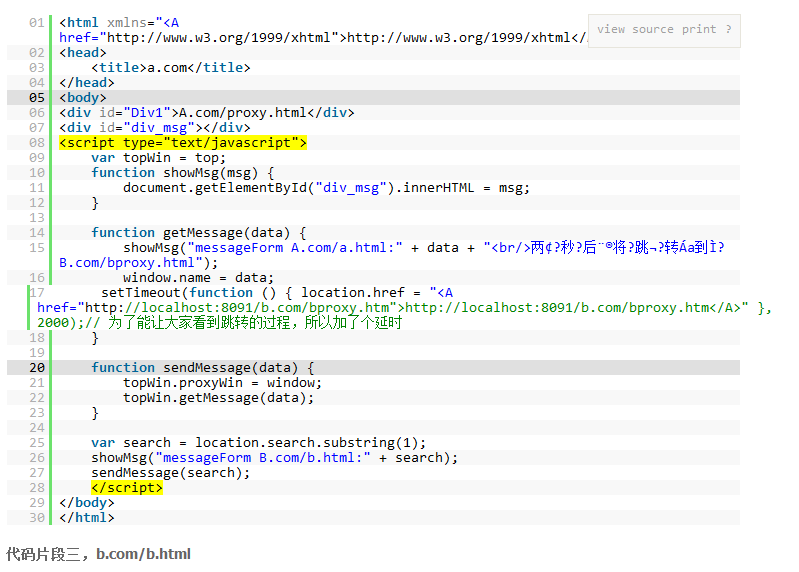The height and width of the screenshot is (572, 799).
Task: Click the B.com/bproxy.html string continuation
Action: 138,263
